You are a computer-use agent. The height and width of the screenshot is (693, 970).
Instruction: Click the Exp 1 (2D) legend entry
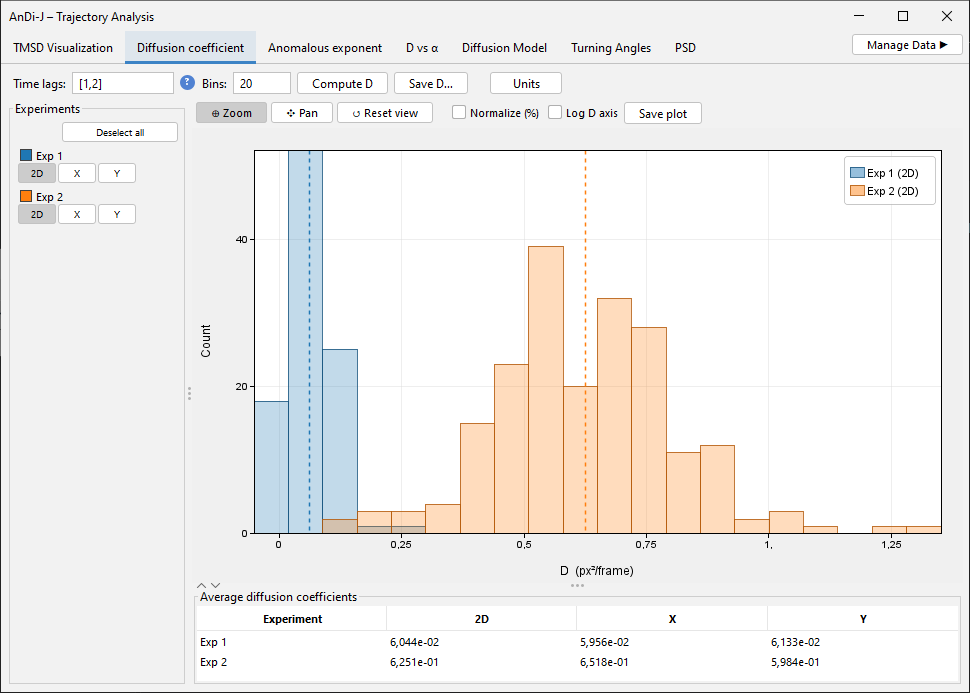coord(885,173)
